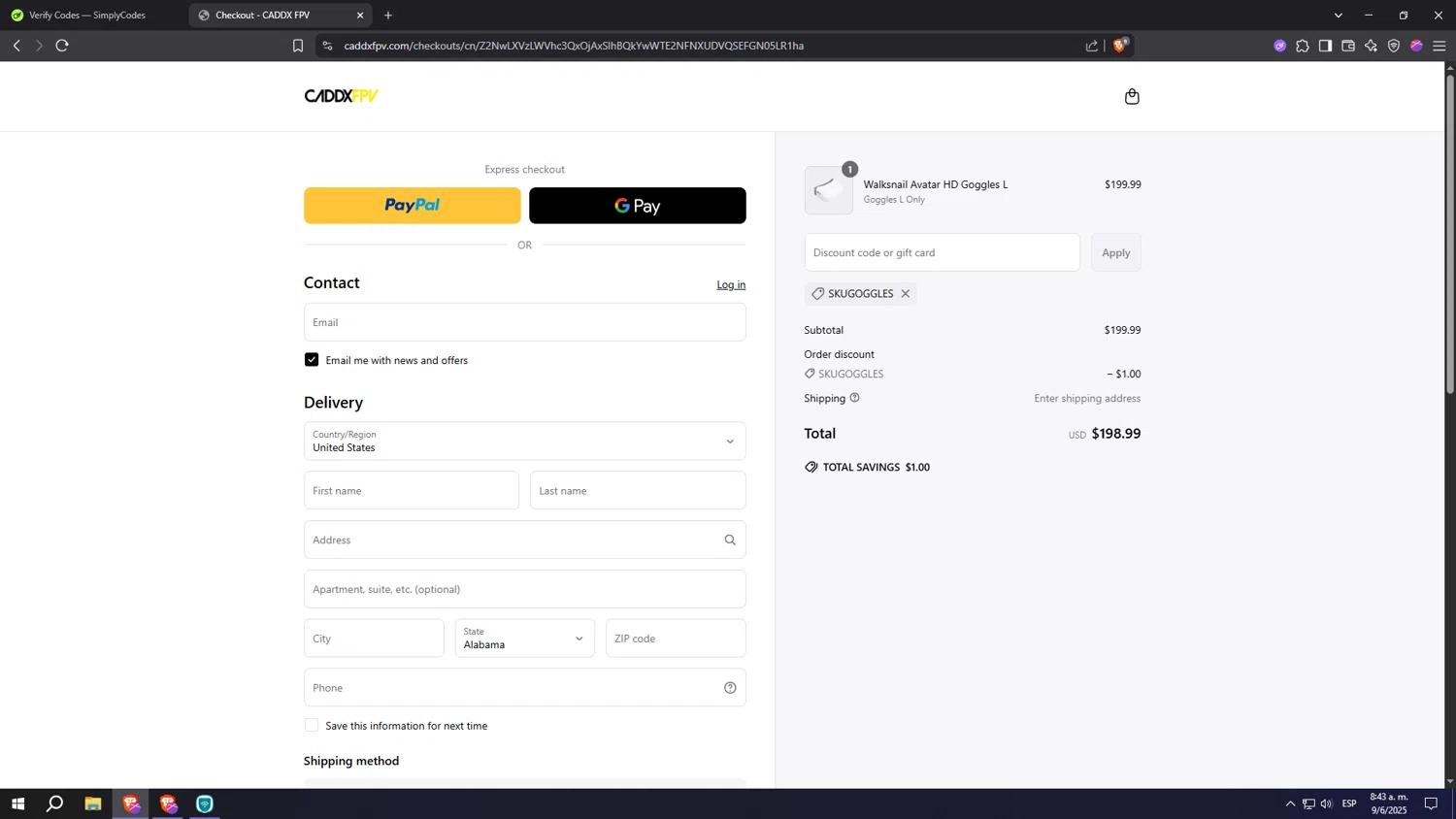The width and height of the screenshot is (1456, 819).
Task: Open the State dropdown showing Alabama
Action: click(524, 639)
